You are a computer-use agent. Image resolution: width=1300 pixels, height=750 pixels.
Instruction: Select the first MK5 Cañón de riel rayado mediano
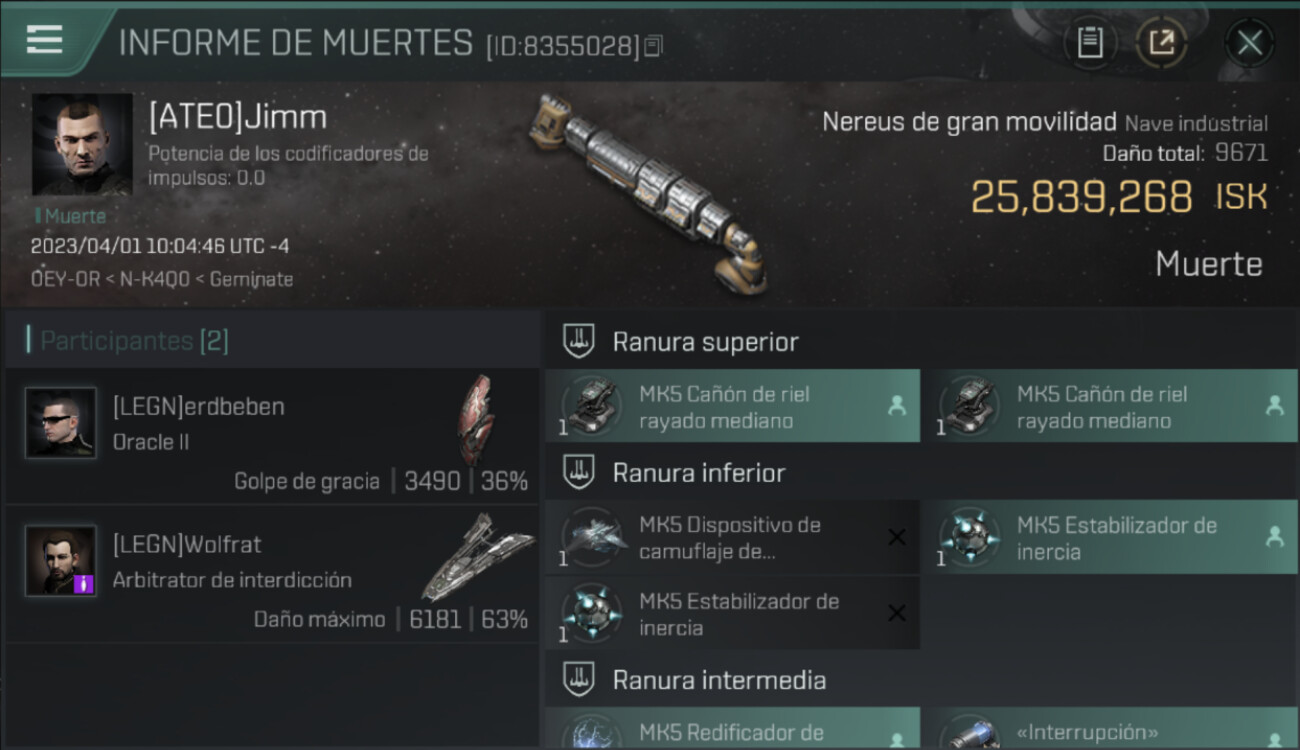pos(733,407)
